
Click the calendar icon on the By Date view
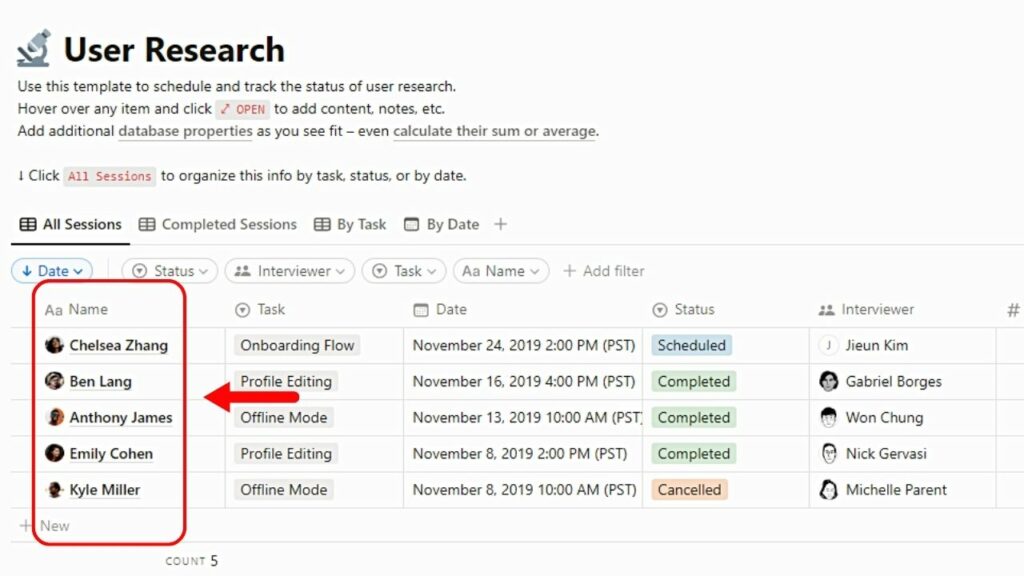[411, 224]
